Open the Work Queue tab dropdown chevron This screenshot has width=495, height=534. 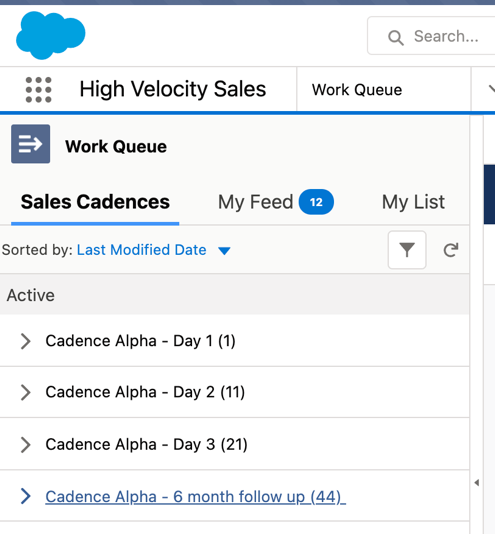(x=491, y=89)
